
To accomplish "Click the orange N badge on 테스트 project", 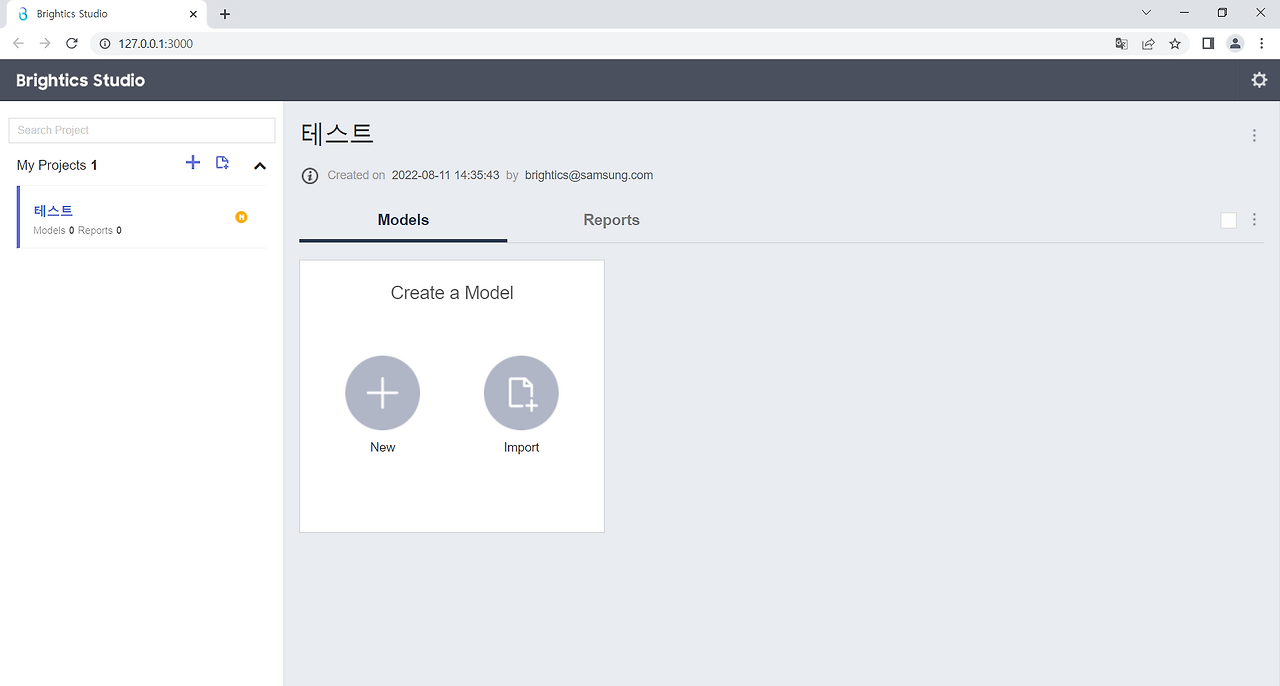I will pos(241,216).
